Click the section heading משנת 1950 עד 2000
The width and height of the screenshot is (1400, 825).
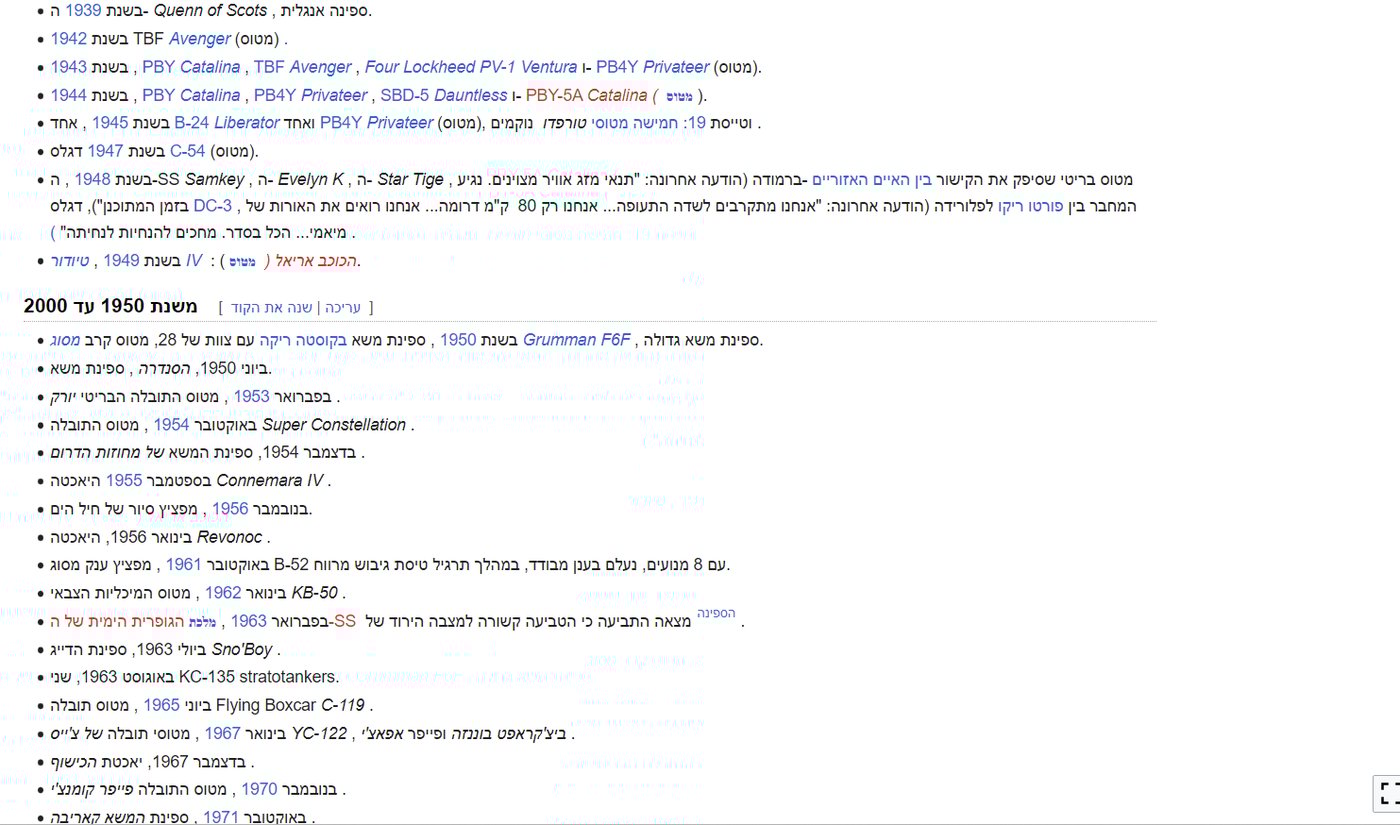[111, 306]
